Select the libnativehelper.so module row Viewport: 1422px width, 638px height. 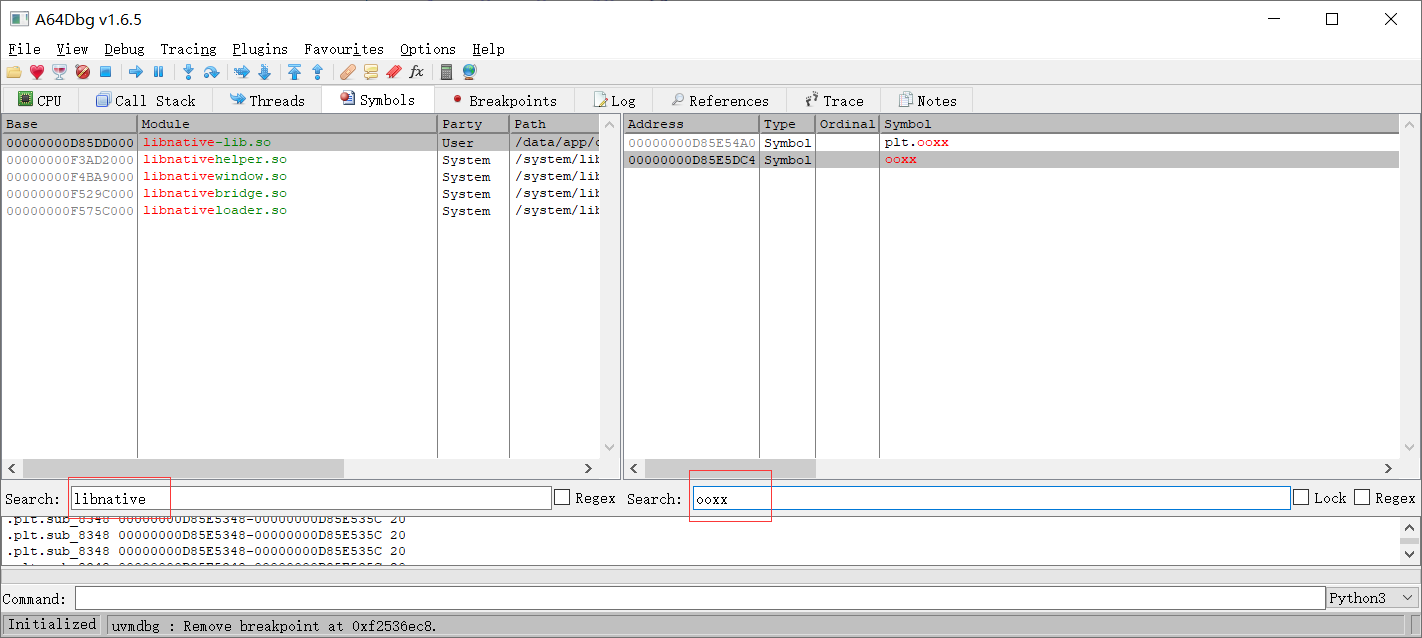[x=300, y=159]
